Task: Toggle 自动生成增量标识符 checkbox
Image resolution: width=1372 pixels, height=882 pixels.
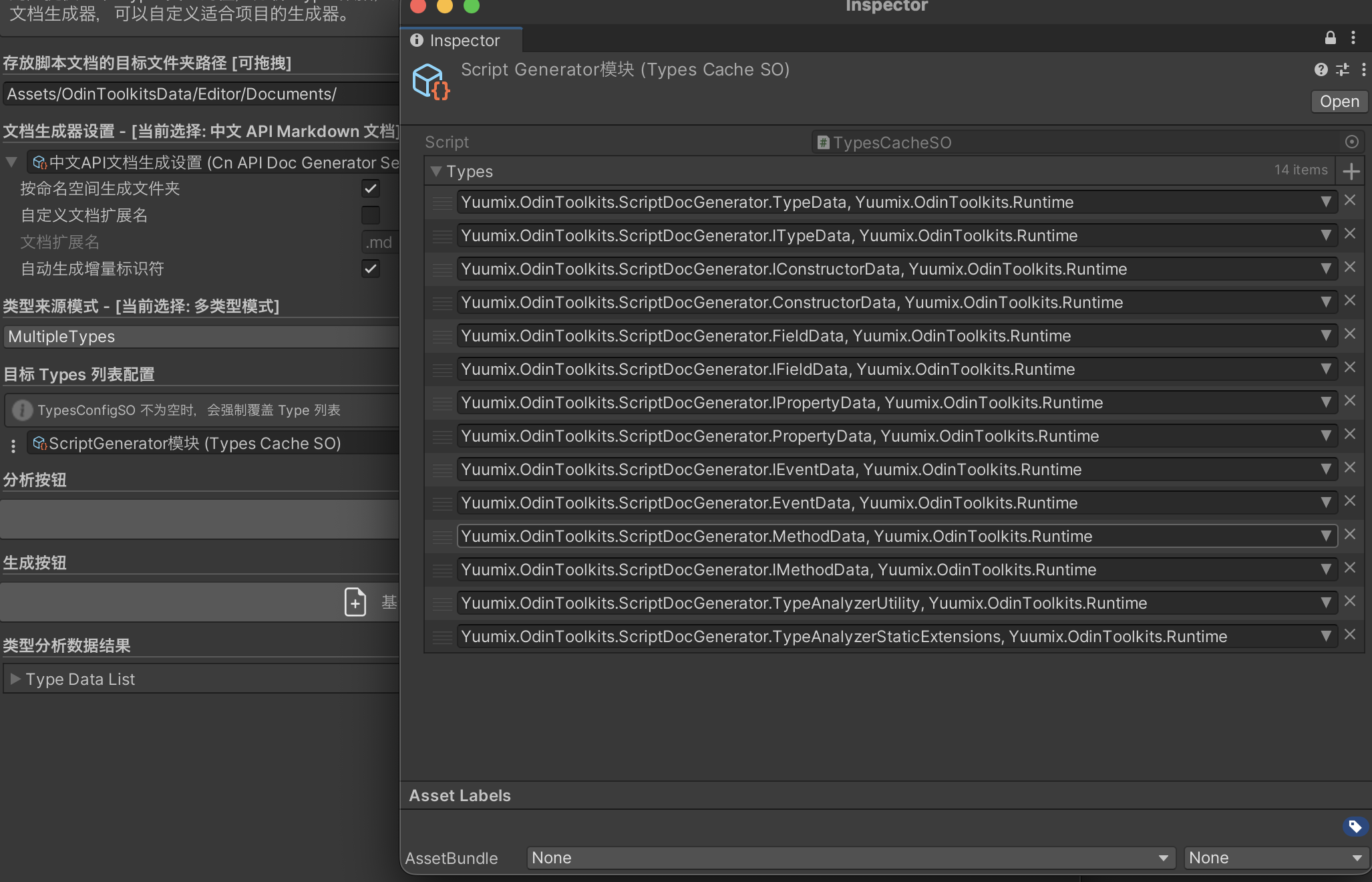Action: [370, 269]
